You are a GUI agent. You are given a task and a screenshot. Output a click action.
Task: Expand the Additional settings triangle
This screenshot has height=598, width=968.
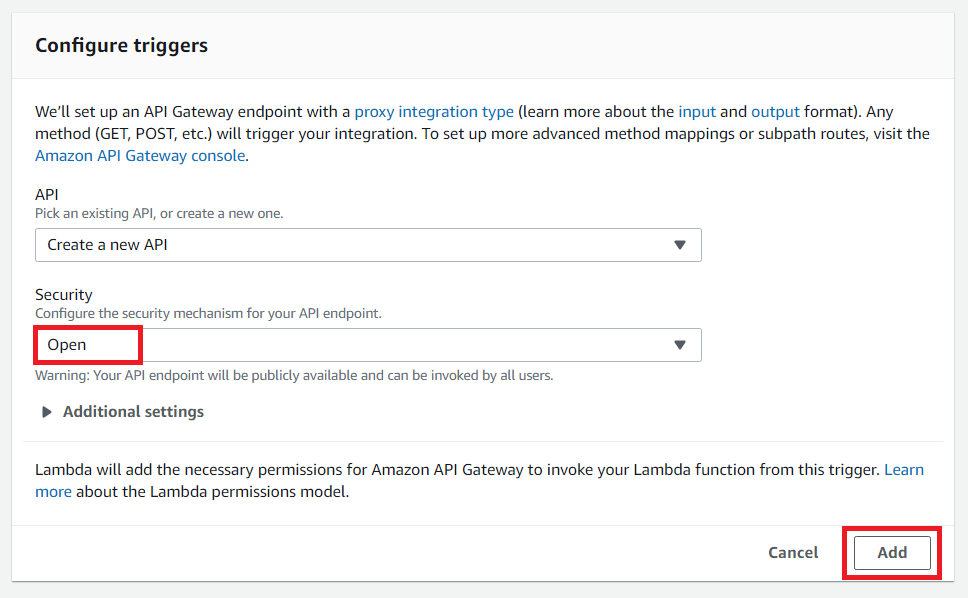tap(47, 412)
